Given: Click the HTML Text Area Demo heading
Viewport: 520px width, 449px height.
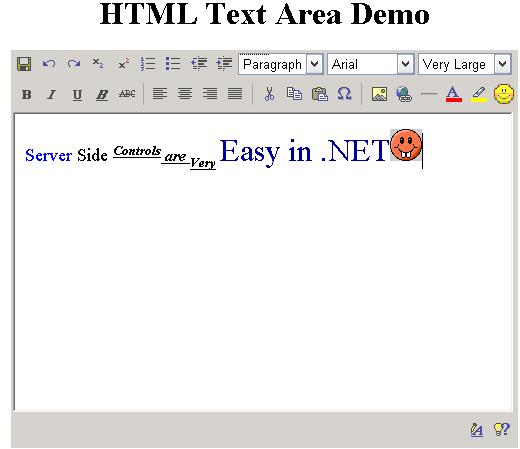Looking at the screenshot, I should [x=265, y=14].
